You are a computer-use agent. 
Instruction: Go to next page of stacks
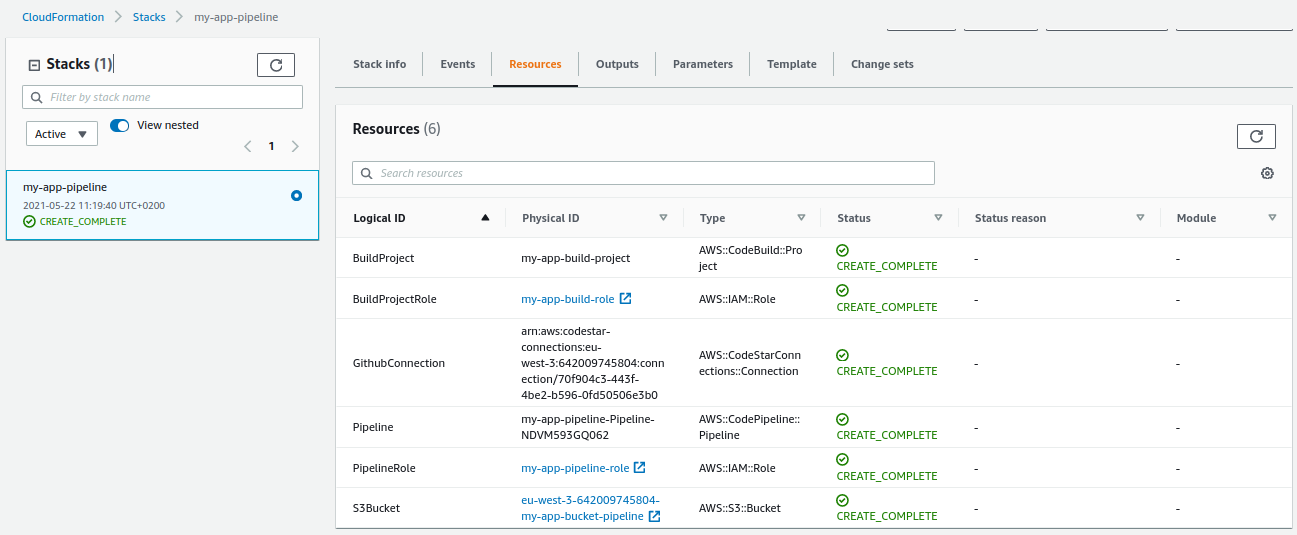tap(295, 146)
